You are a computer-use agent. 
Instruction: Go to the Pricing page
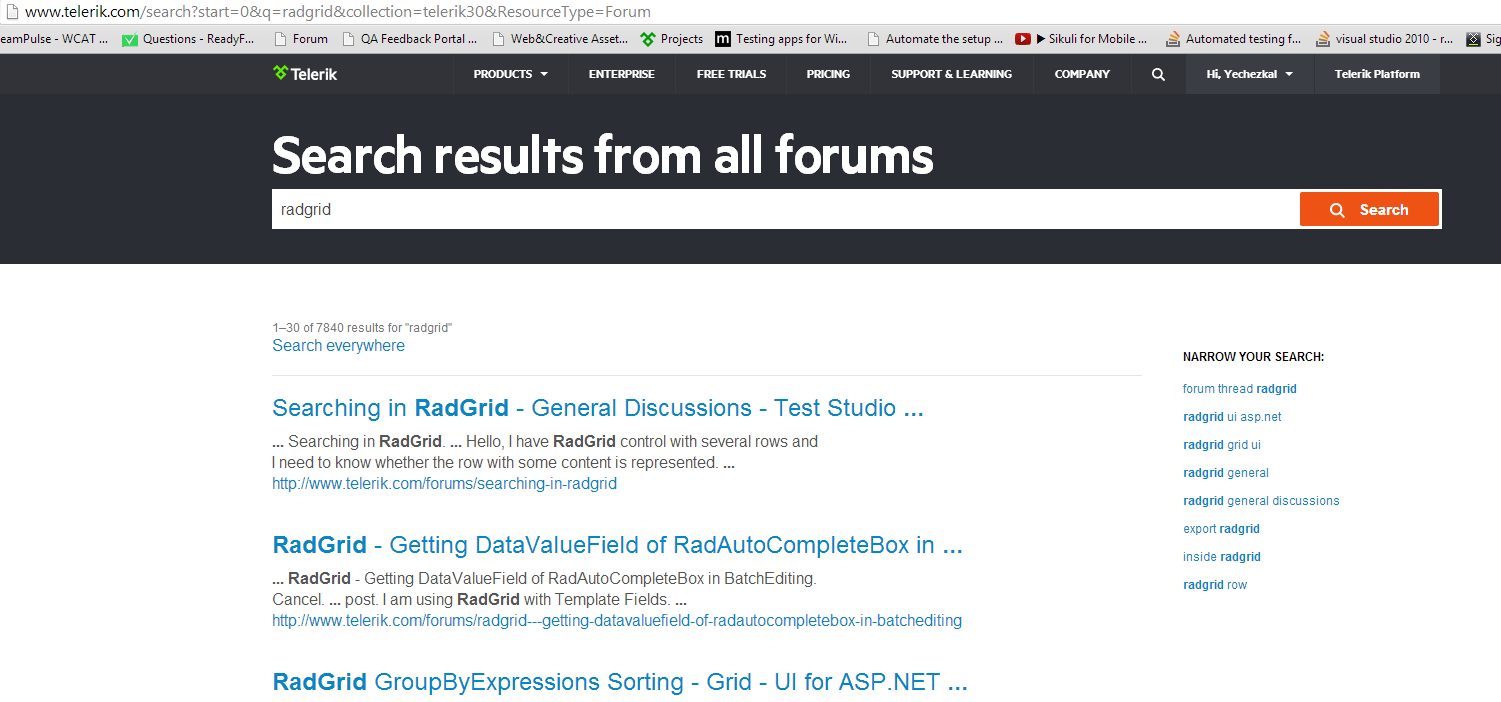point(828,74)
